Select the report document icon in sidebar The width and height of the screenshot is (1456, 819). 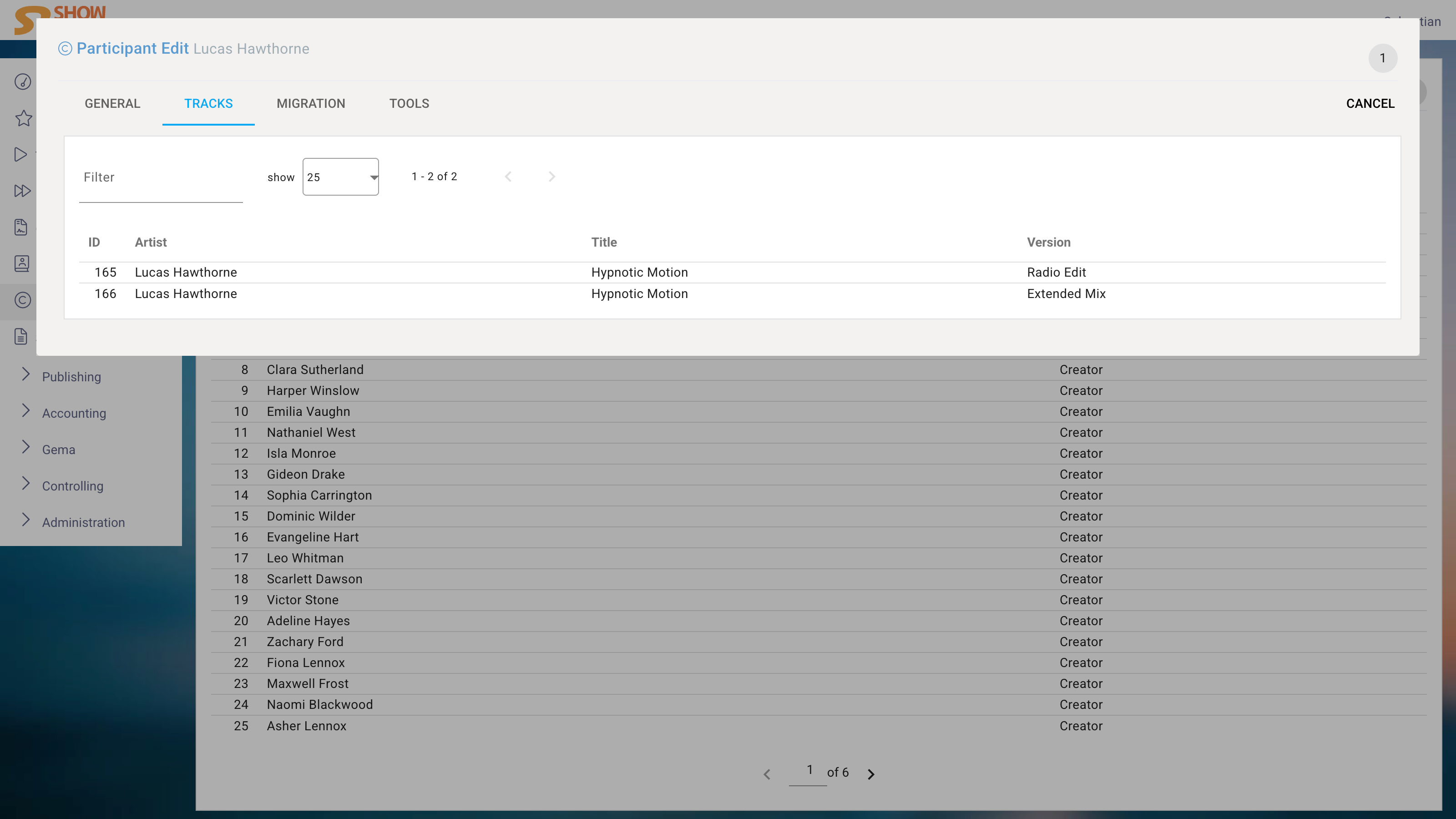(x=21, y=227)
